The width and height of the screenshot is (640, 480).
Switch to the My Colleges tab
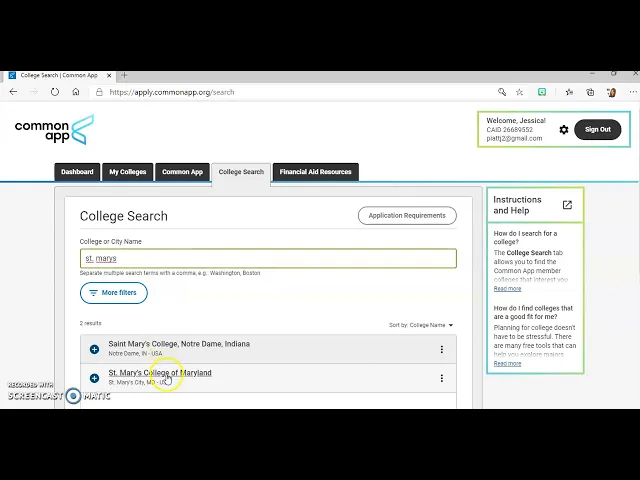click(x=127, y=172)
